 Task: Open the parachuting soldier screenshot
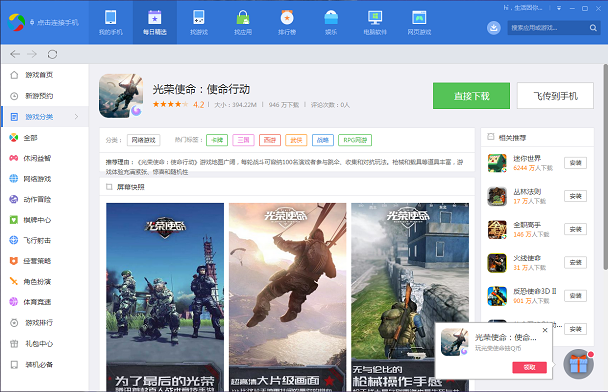coord(287,297)
